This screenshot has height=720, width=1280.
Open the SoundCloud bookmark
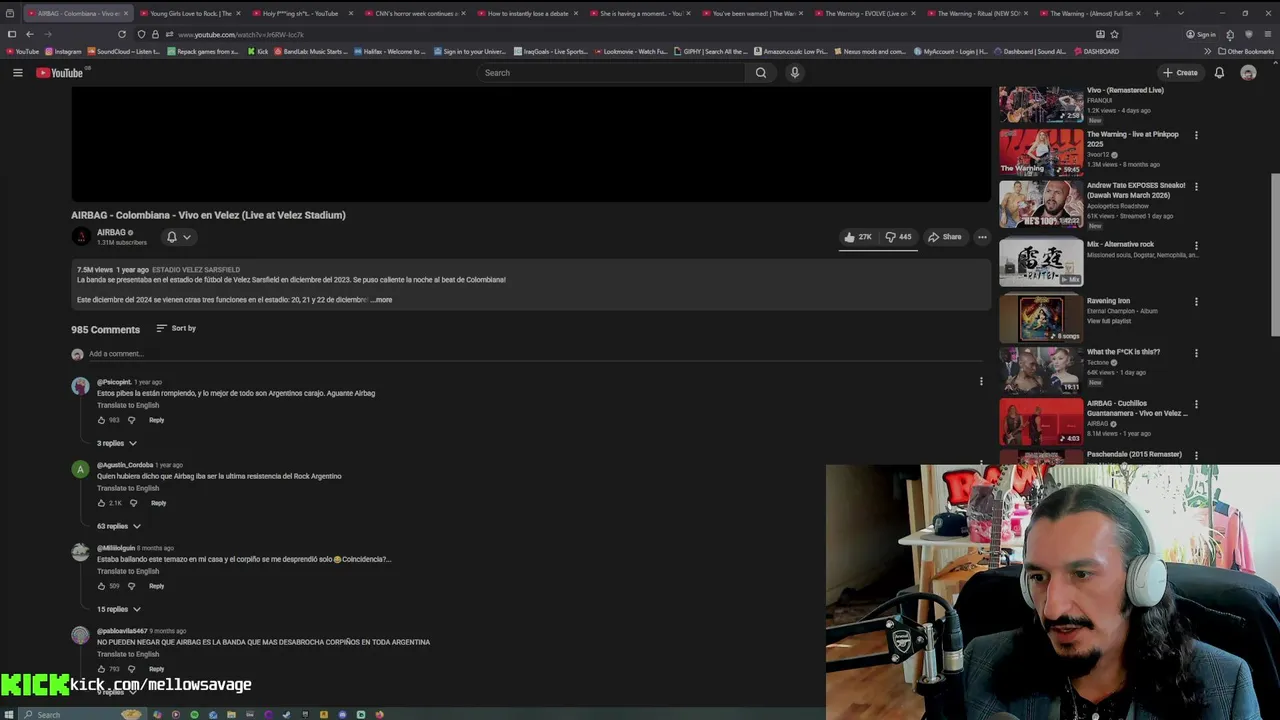[124, 51]
